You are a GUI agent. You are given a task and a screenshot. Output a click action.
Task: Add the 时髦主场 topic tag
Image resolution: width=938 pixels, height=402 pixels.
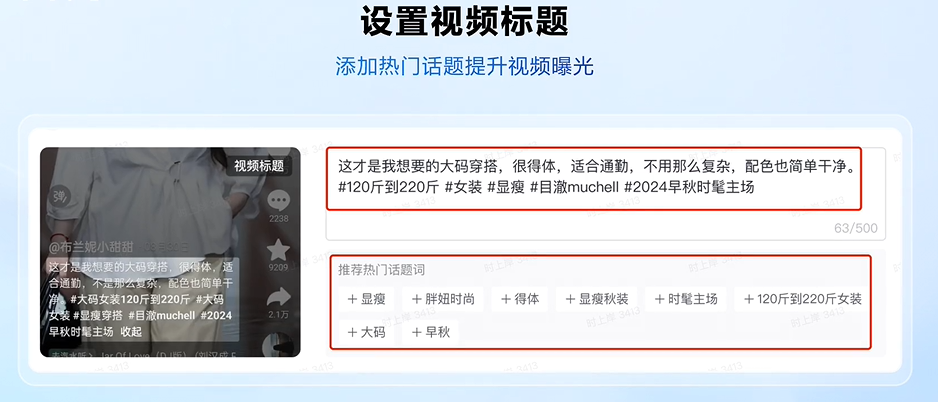click(686, 299)
